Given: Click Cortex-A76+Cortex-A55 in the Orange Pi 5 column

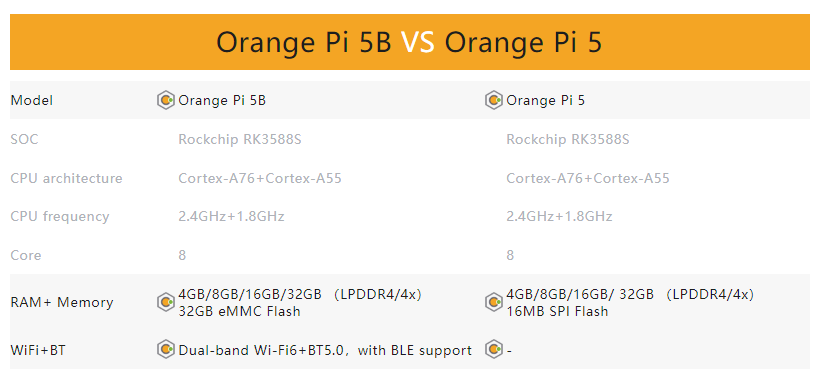Looking at the screenshot, I should 588,178.
